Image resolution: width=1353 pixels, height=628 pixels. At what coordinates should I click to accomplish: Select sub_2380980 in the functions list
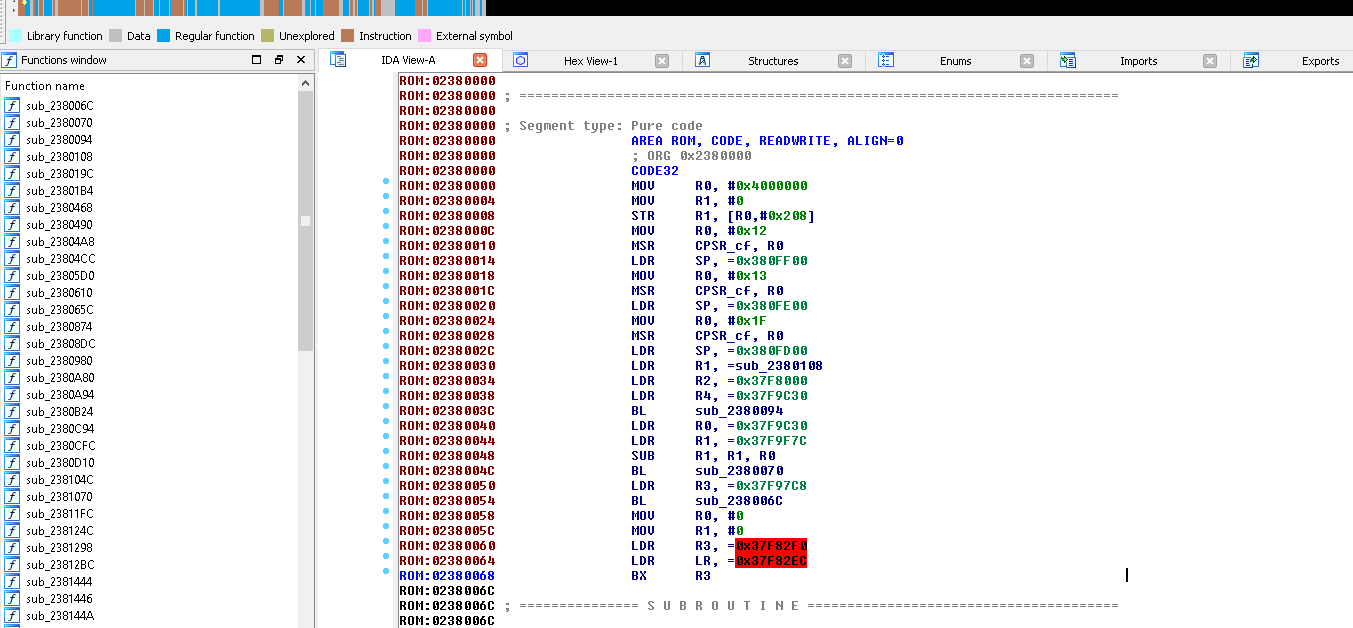click(60, 360)
